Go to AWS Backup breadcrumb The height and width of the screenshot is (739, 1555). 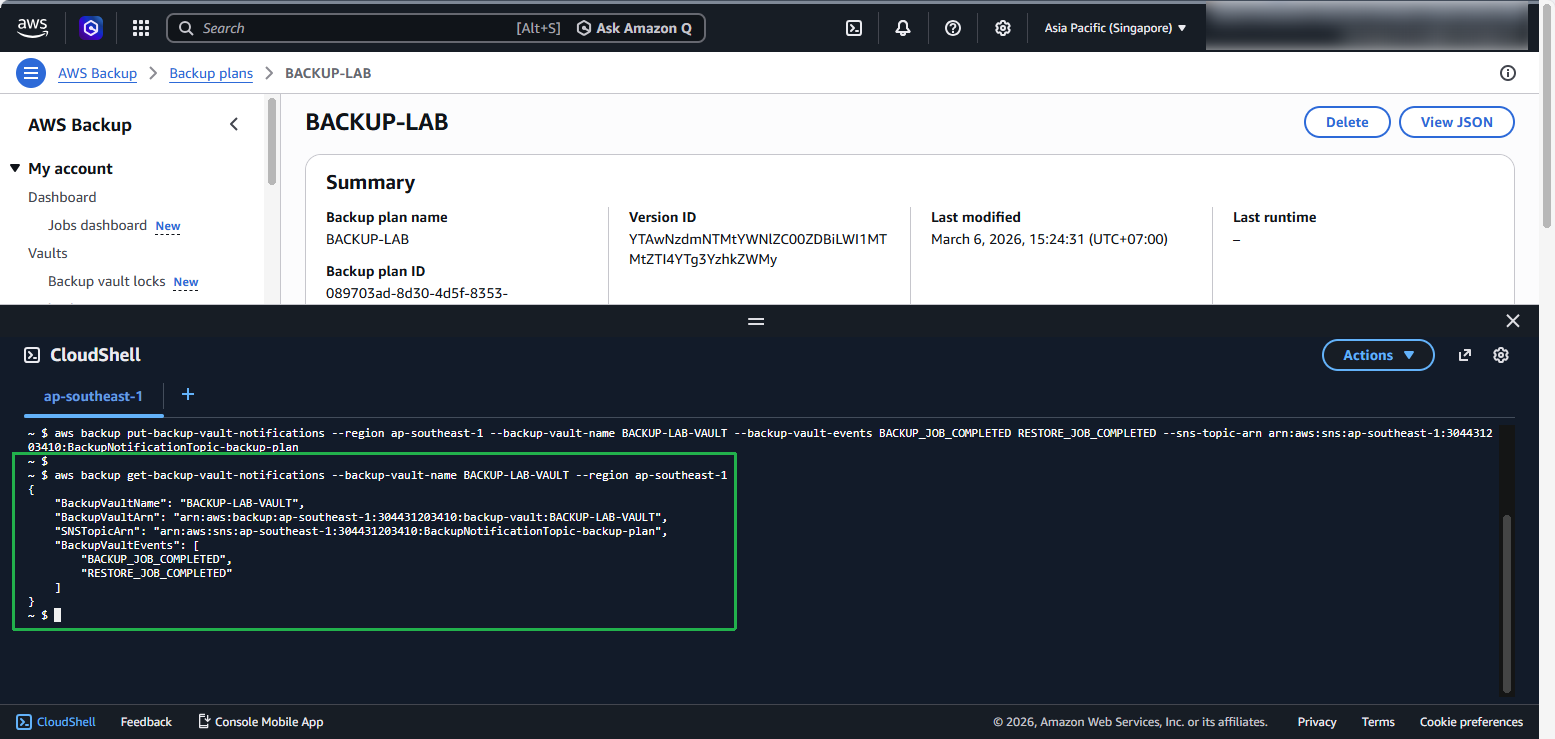point(97,73)
